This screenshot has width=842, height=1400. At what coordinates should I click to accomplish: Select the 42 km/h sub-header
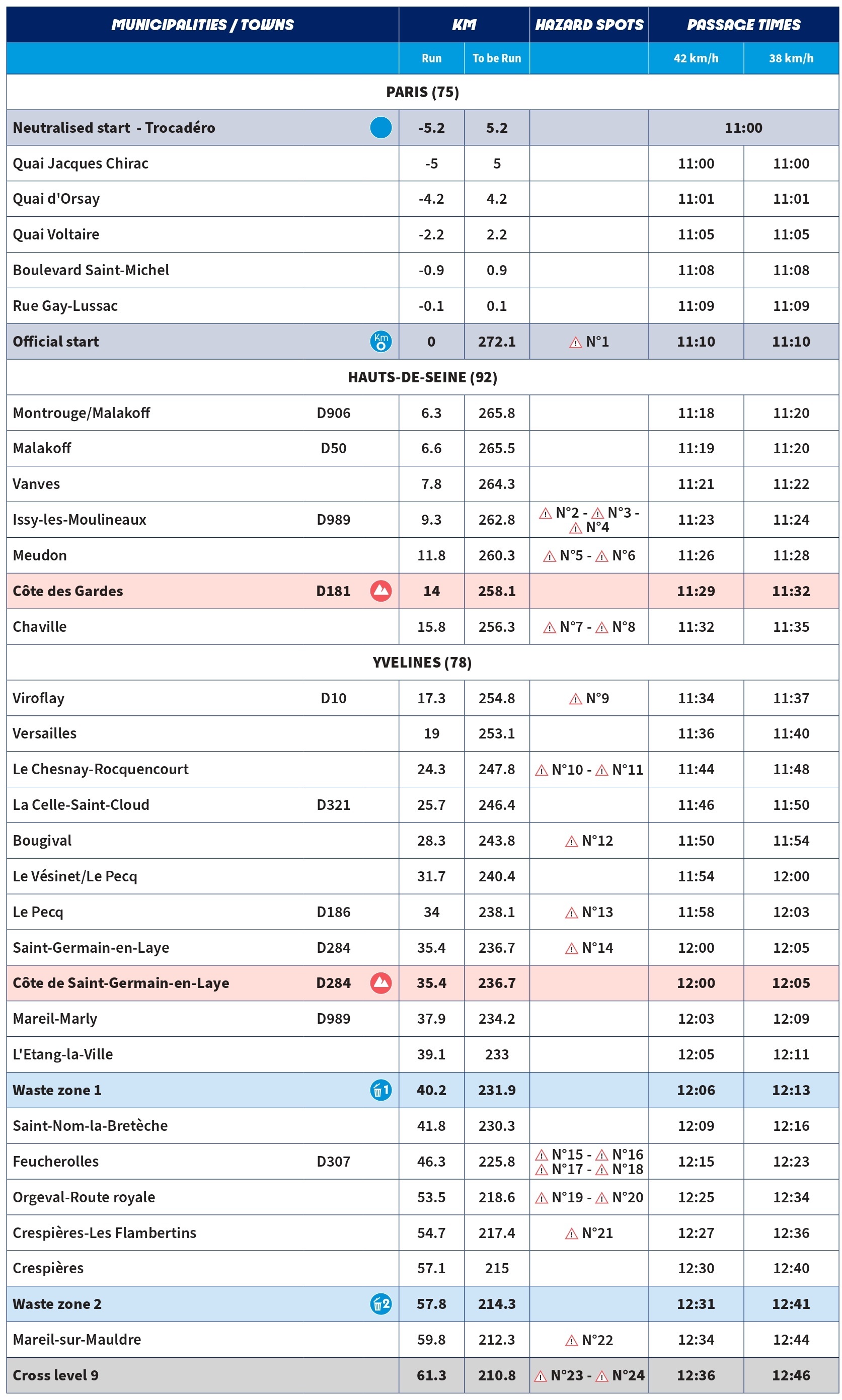[696, 58]
